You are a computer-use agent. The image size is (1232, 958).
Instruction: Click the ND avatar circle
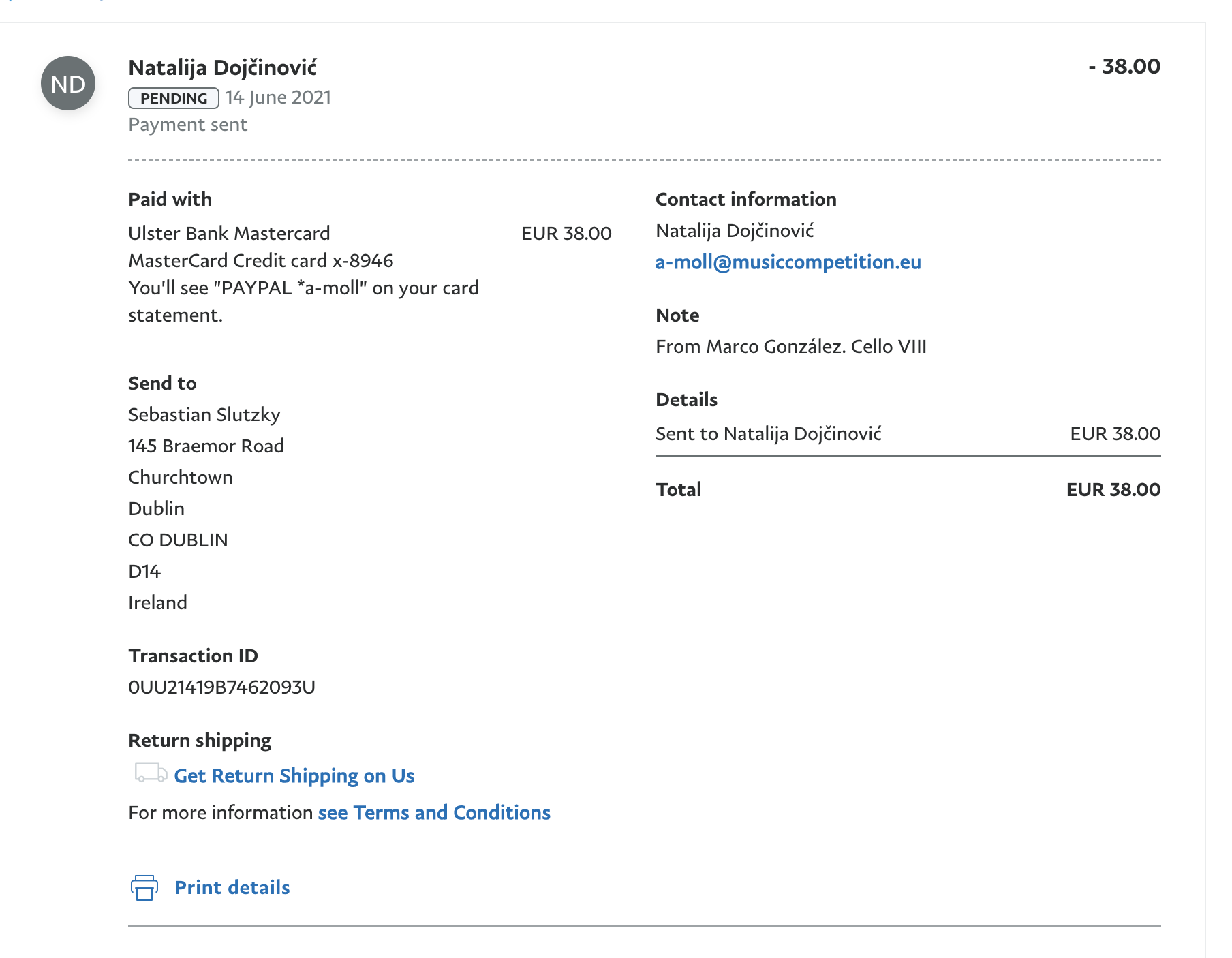point(68,84)
